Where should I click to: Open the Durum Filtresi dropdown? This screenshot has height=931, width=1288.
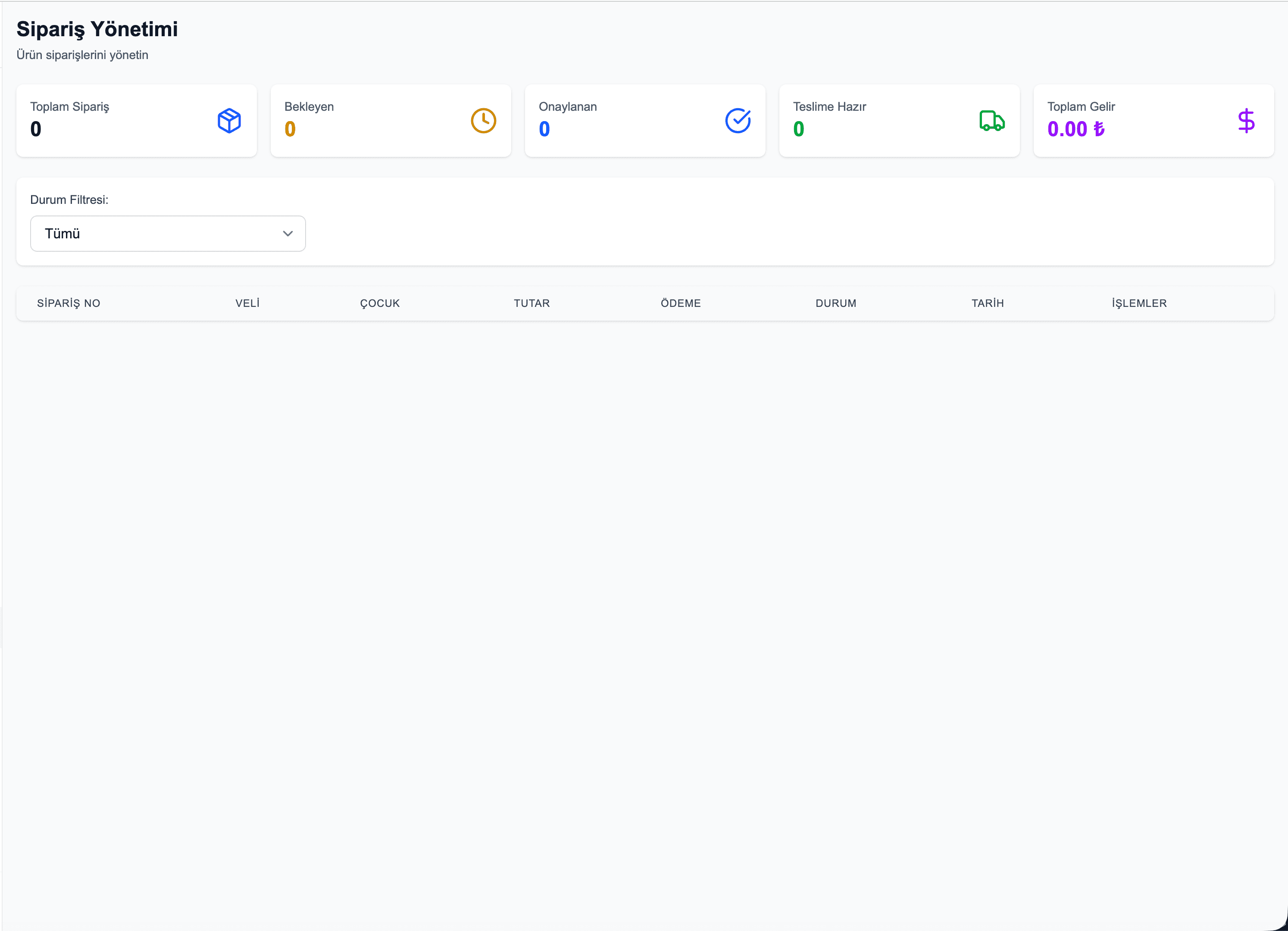tap(168, 233)
